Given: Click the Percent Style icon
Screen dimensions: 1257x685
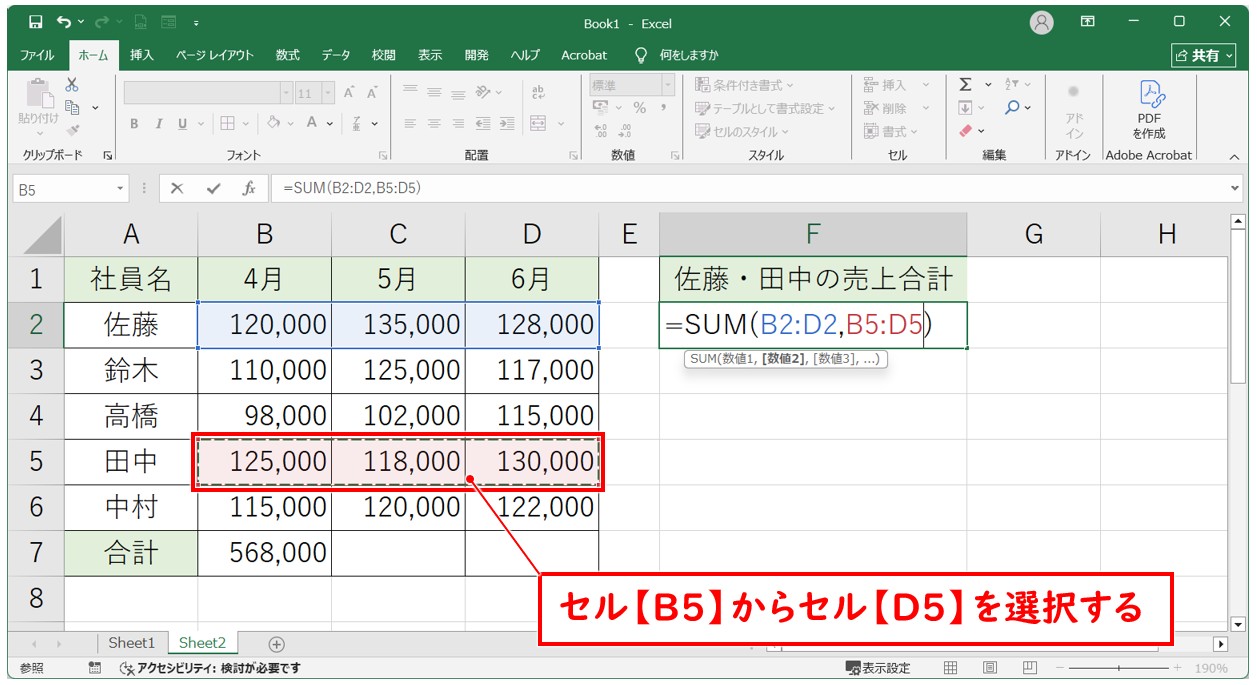Looking at the screenshot, I should pos(639,108).
